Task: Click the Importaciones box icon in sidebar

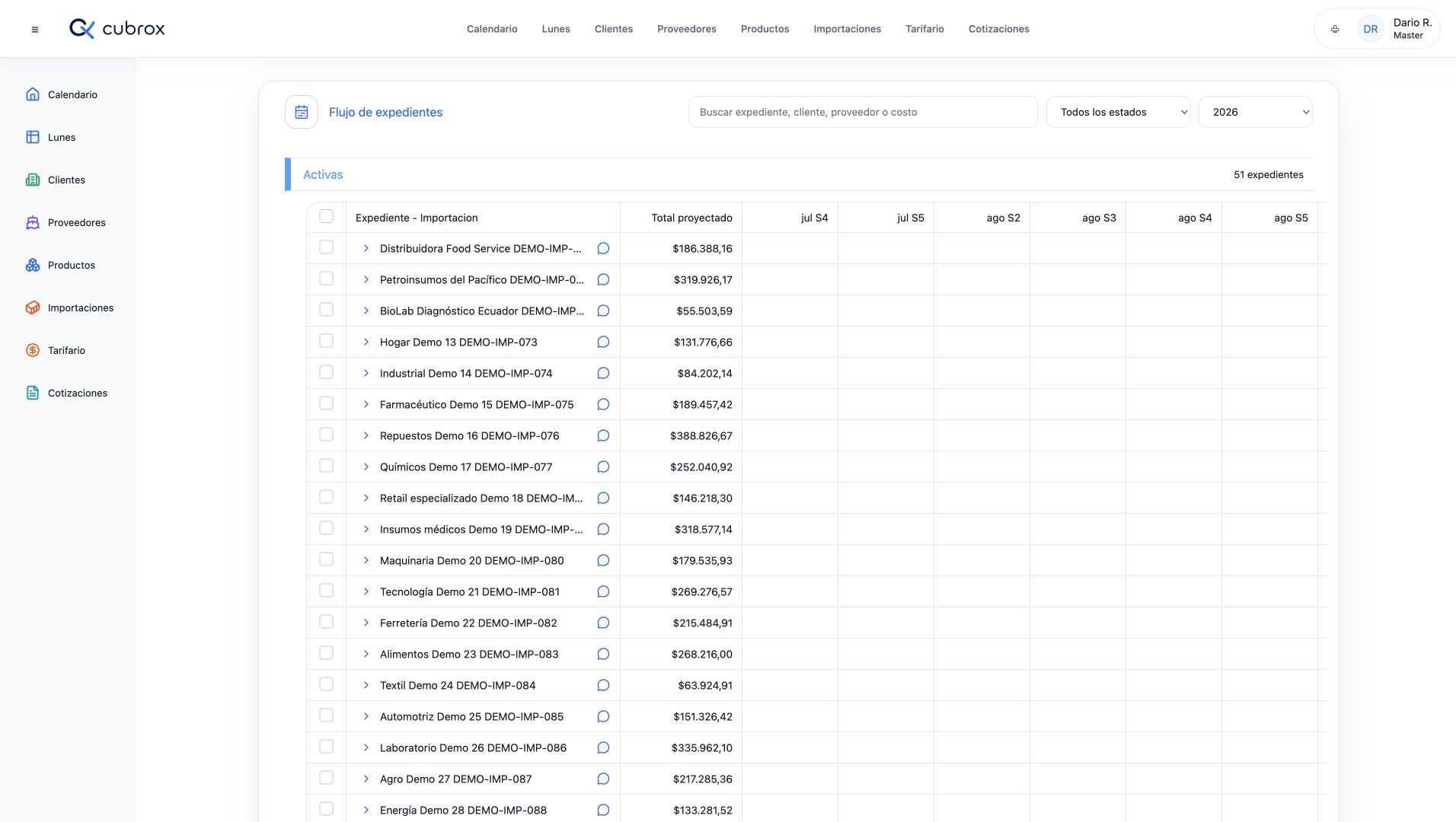Action: [x=33, y=307]
